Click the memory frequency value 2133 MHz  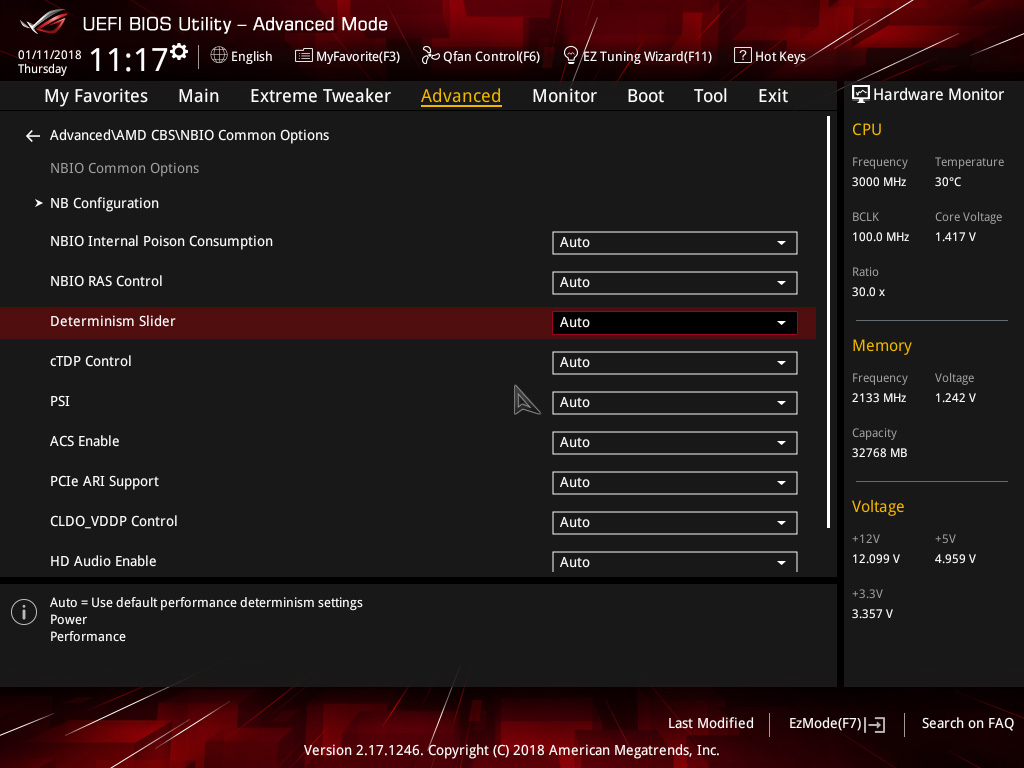(879, 398)
